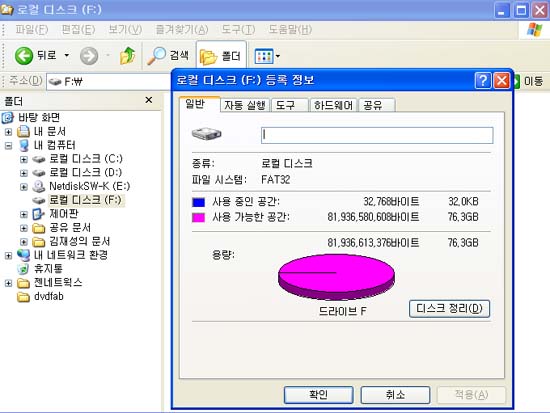
Task: Switch to the 하드웨어 tab
Action: pos(333,105)
